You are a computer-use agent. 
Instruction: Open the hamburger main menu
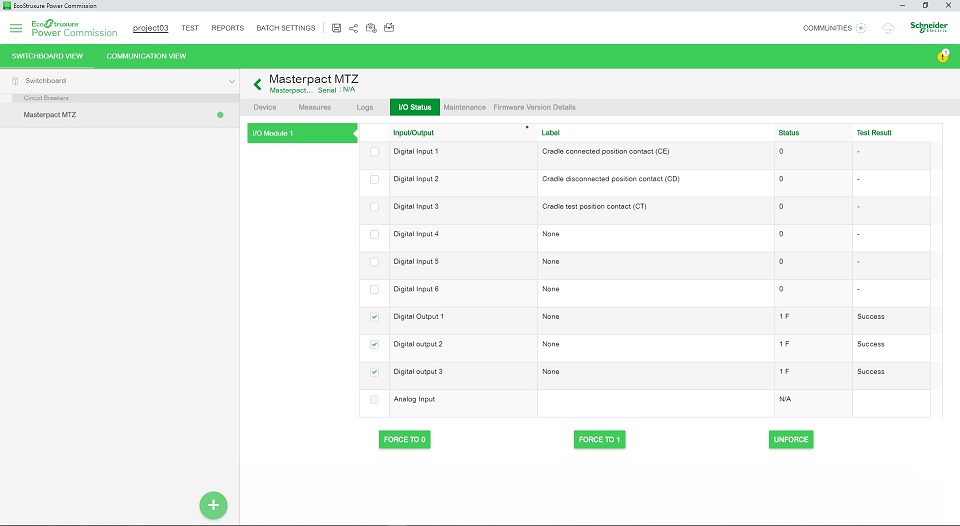pos(16,28)
